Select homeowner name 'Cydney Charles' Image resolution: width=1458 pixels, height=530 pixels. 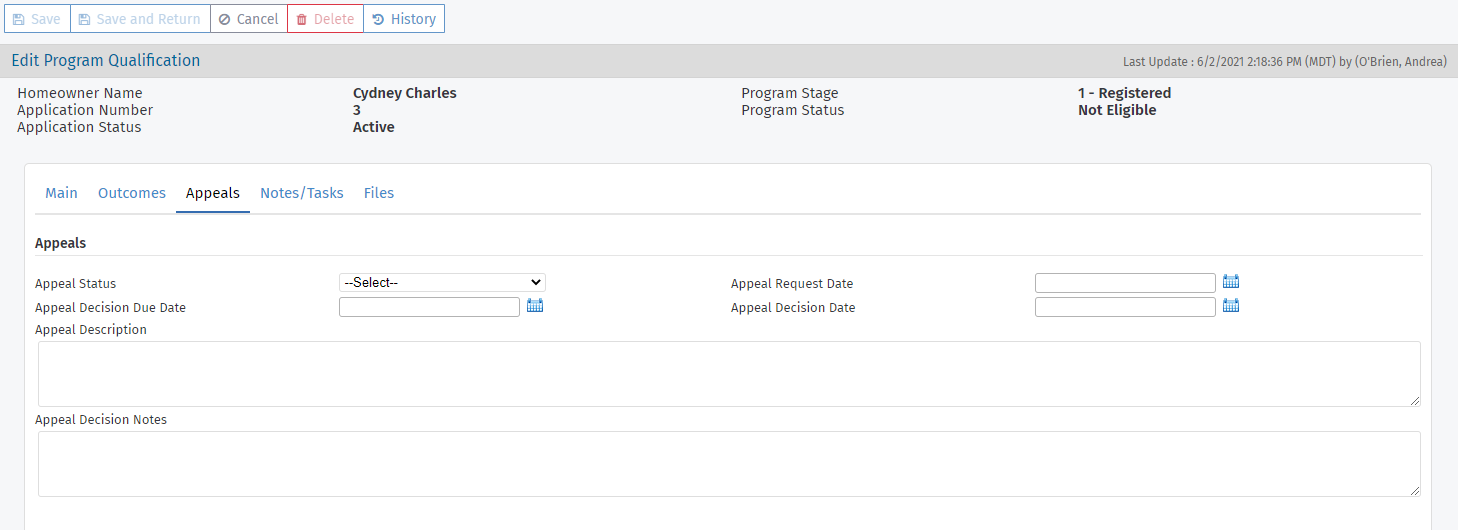coord(405,93)
